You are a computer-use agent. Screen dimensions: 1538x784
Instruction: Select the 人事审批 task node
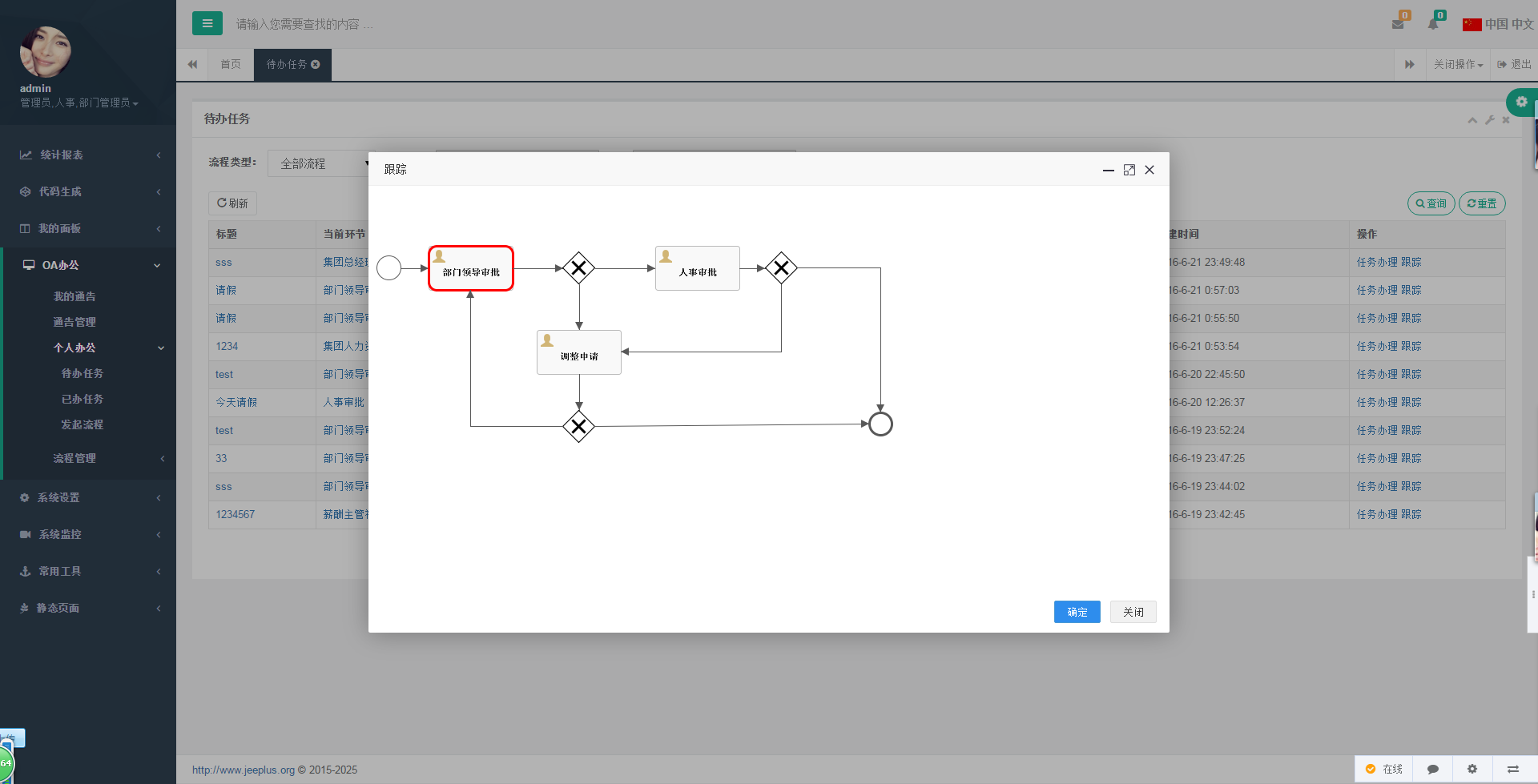point(698,268)
